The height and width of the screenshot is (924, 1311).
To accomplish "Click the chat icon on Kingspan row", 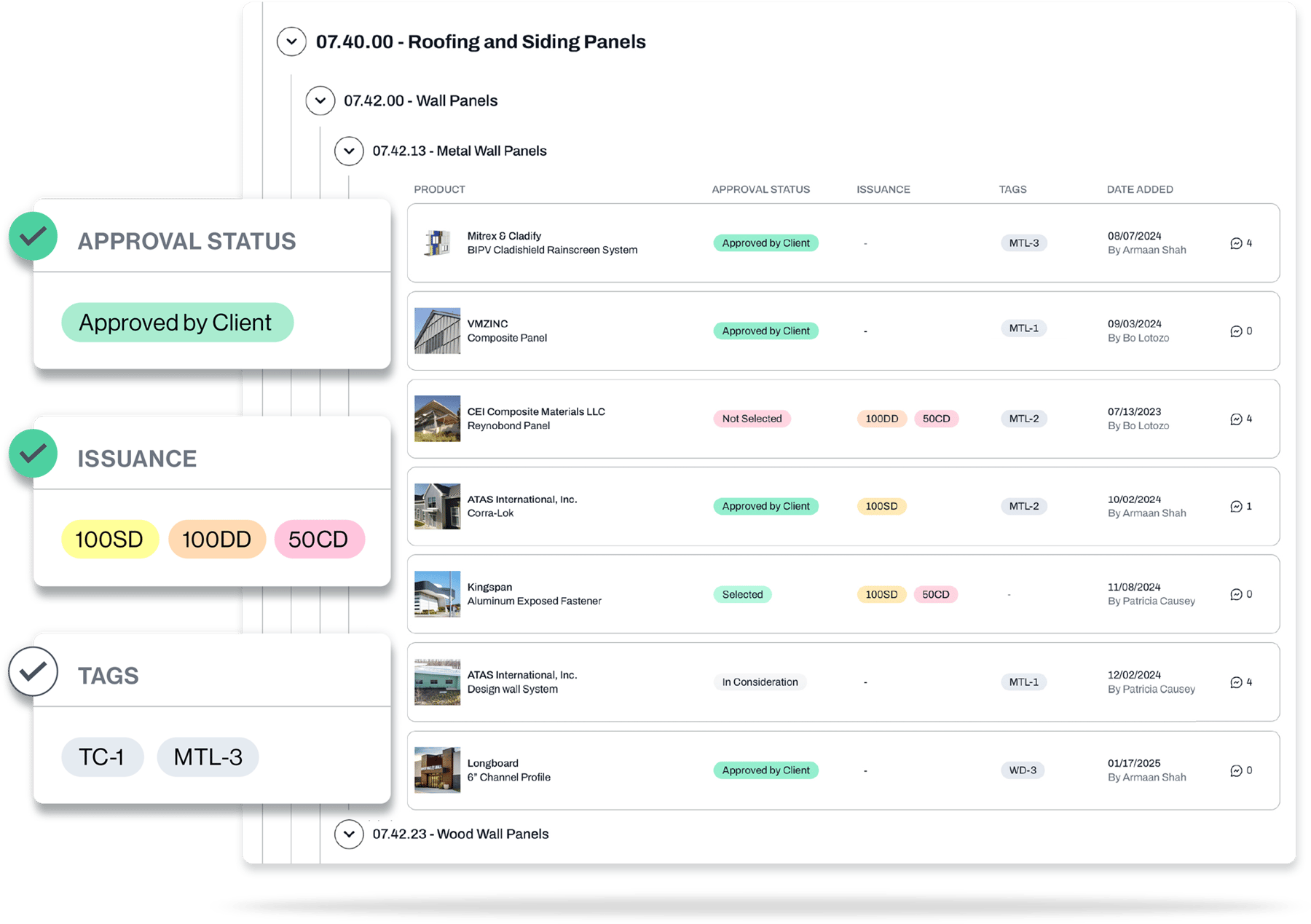I will click(1236, 594).
